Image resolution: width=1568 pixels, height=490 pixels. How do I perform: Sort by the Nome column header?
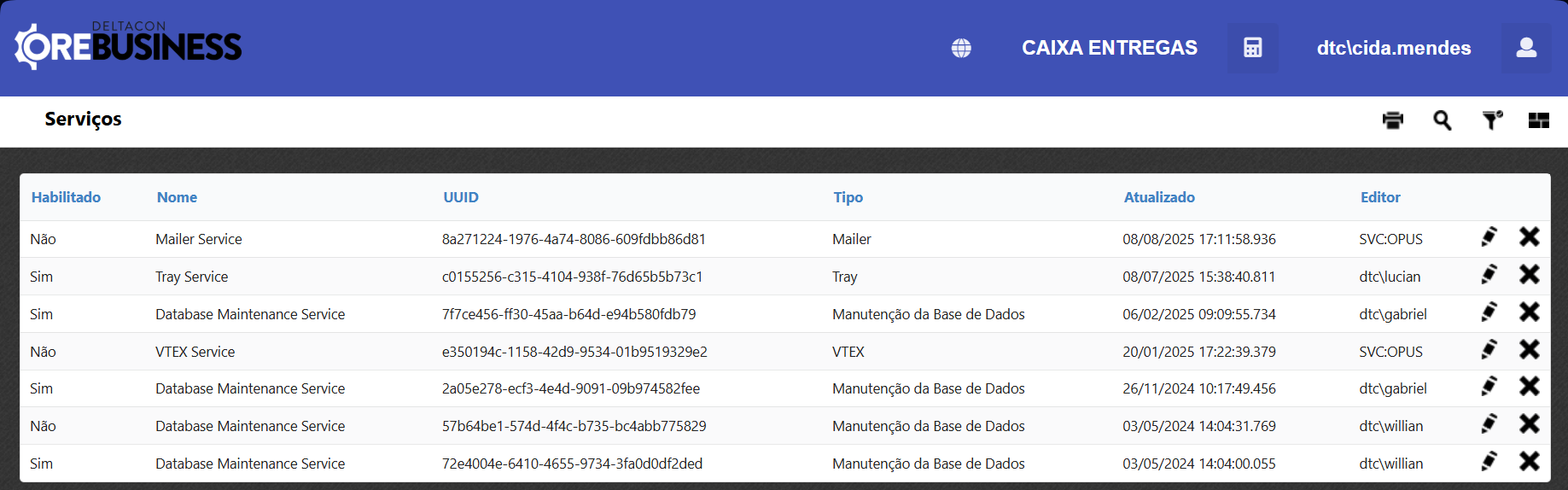click(177, 197)
